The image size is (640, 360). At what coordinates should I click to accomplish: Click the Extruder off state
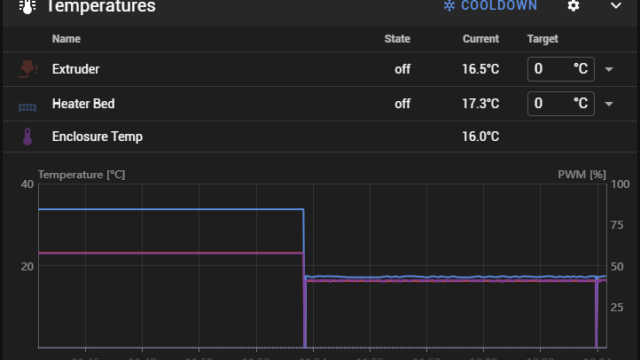coord(402,69)
